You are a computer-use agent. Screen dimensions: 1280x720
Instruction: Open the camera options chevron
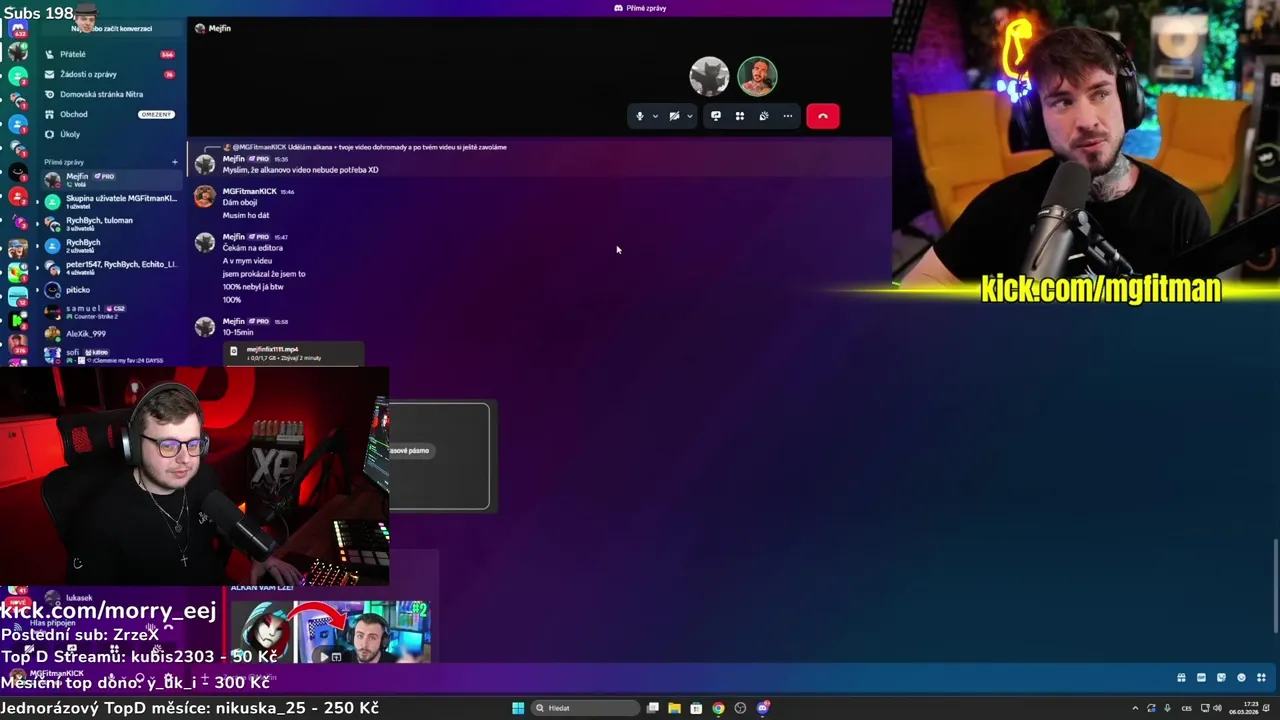689,116
